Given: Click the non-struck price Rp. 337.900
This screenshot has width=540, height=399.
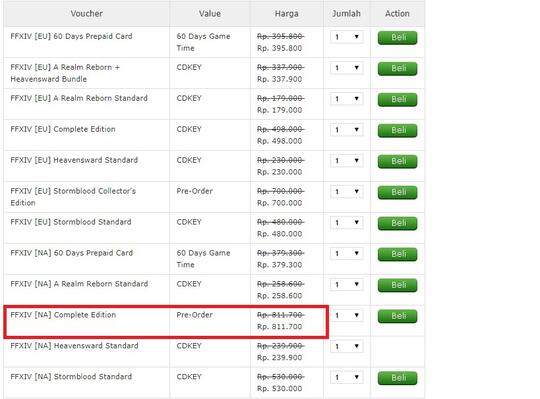Looking at the screenshot, I should 280,79.
